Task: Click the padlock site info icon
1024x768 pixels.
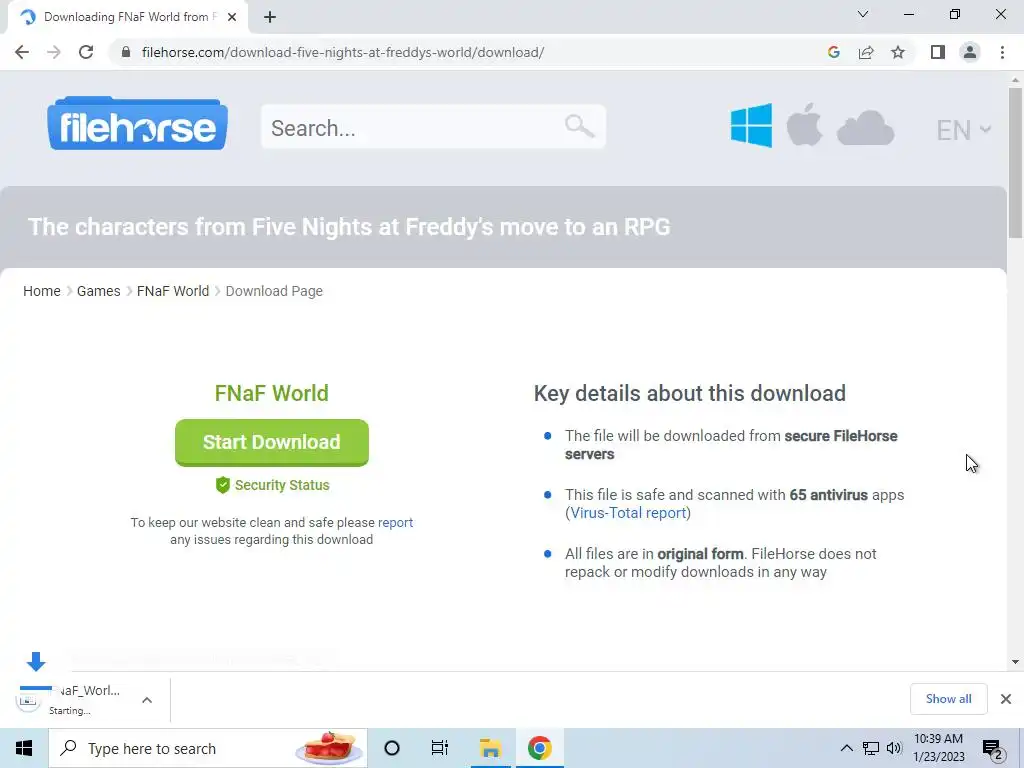Action: [126, 52]
